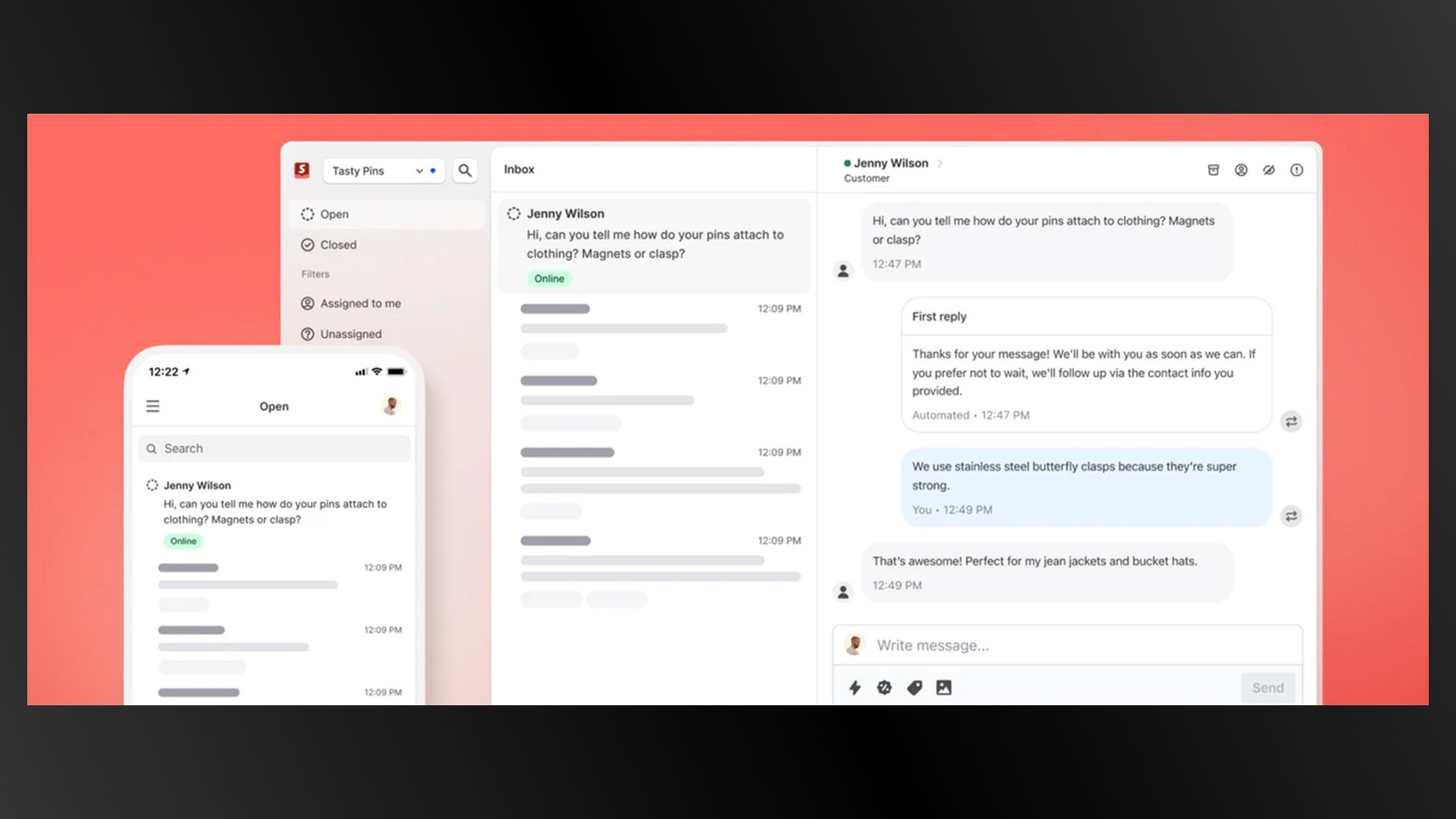Click the discount percent badge icon
Viewport: 1456px width, 819px height.
point(884,688)
